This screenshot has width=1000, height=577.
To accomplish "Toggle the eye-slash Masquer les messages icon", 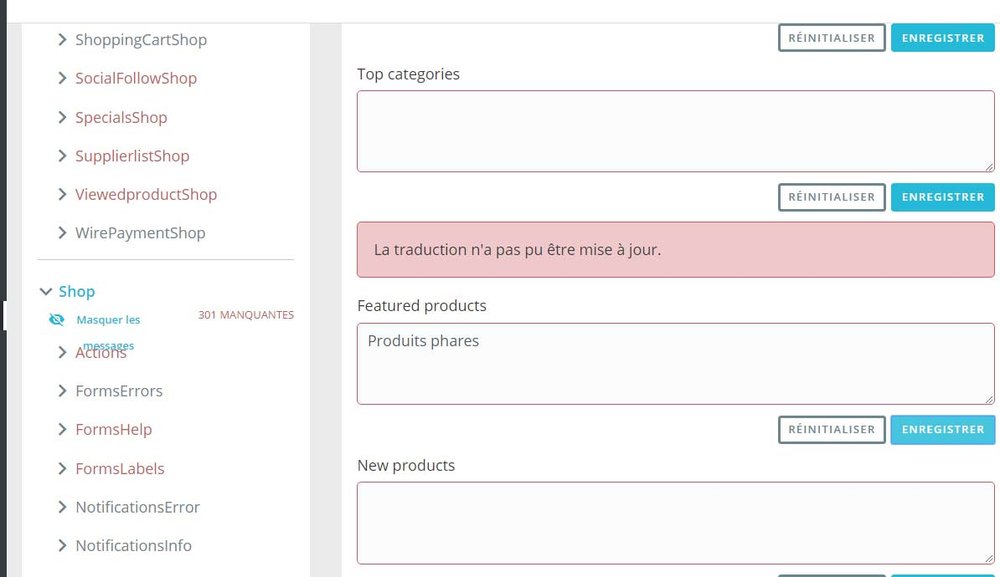I will [x=57, y=320].
